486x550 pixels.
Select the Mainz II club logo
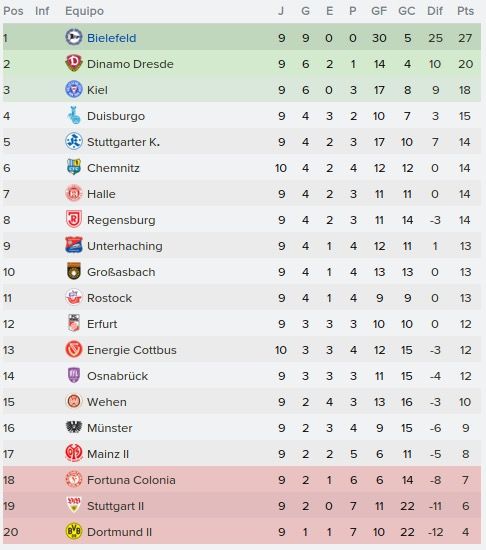[x=74, y=453]
